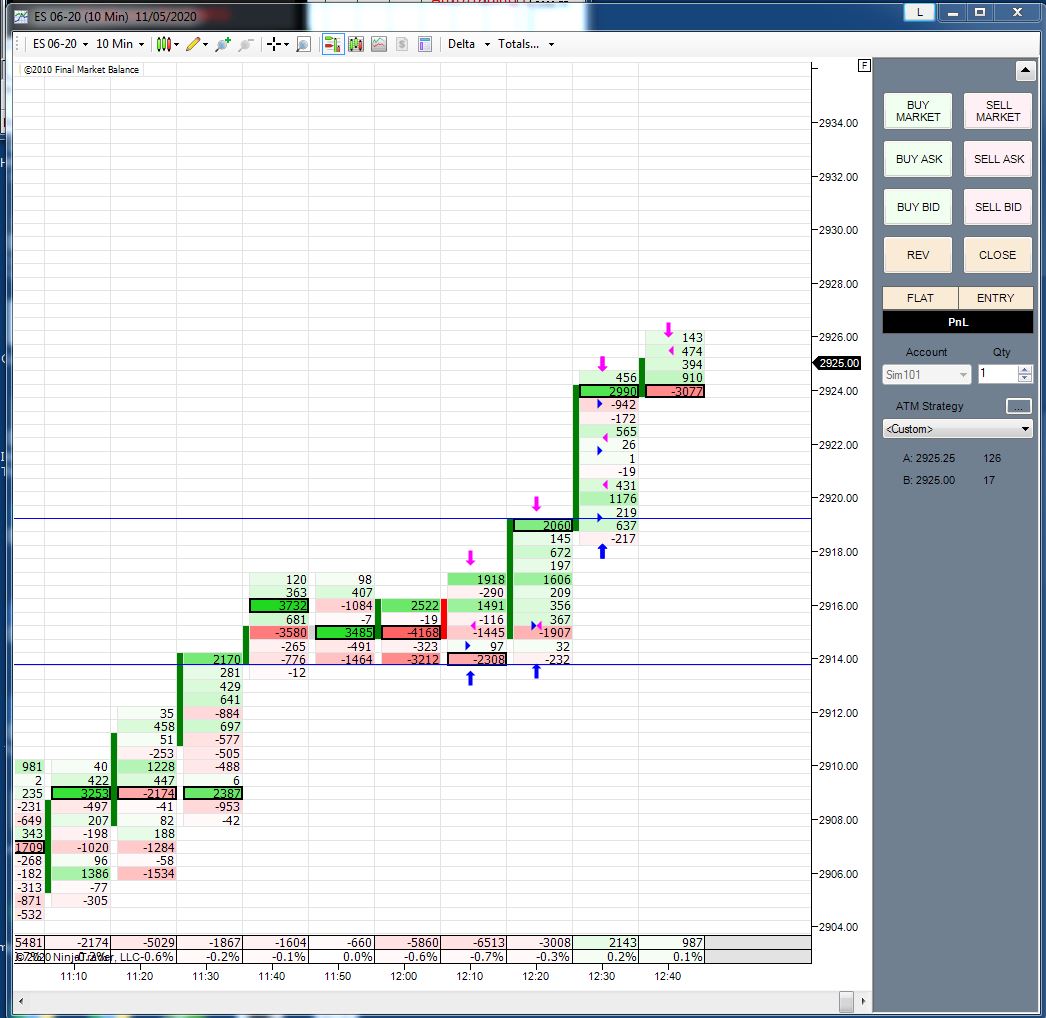Viewport: 1046px width, 1018px height.
Task: Click SELL BID button
Action: tap(998, 207)
